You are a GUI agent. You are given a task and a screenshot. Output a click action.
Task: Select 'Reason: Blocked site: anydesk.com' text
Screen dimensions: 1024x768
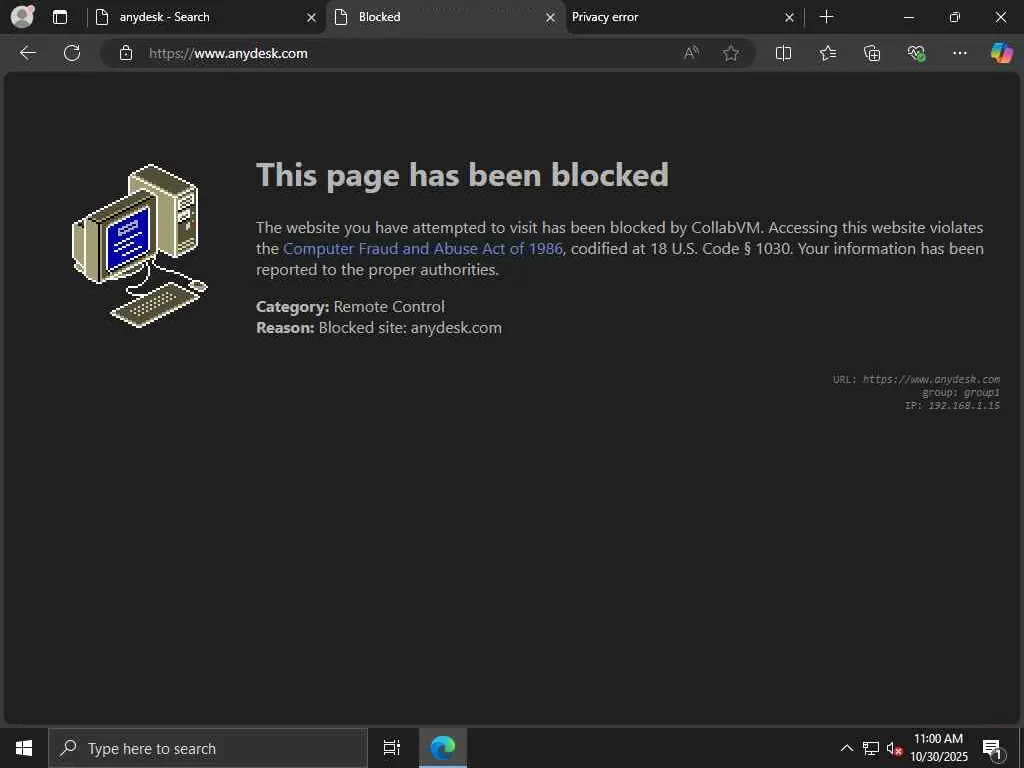(x=379, y=327)
